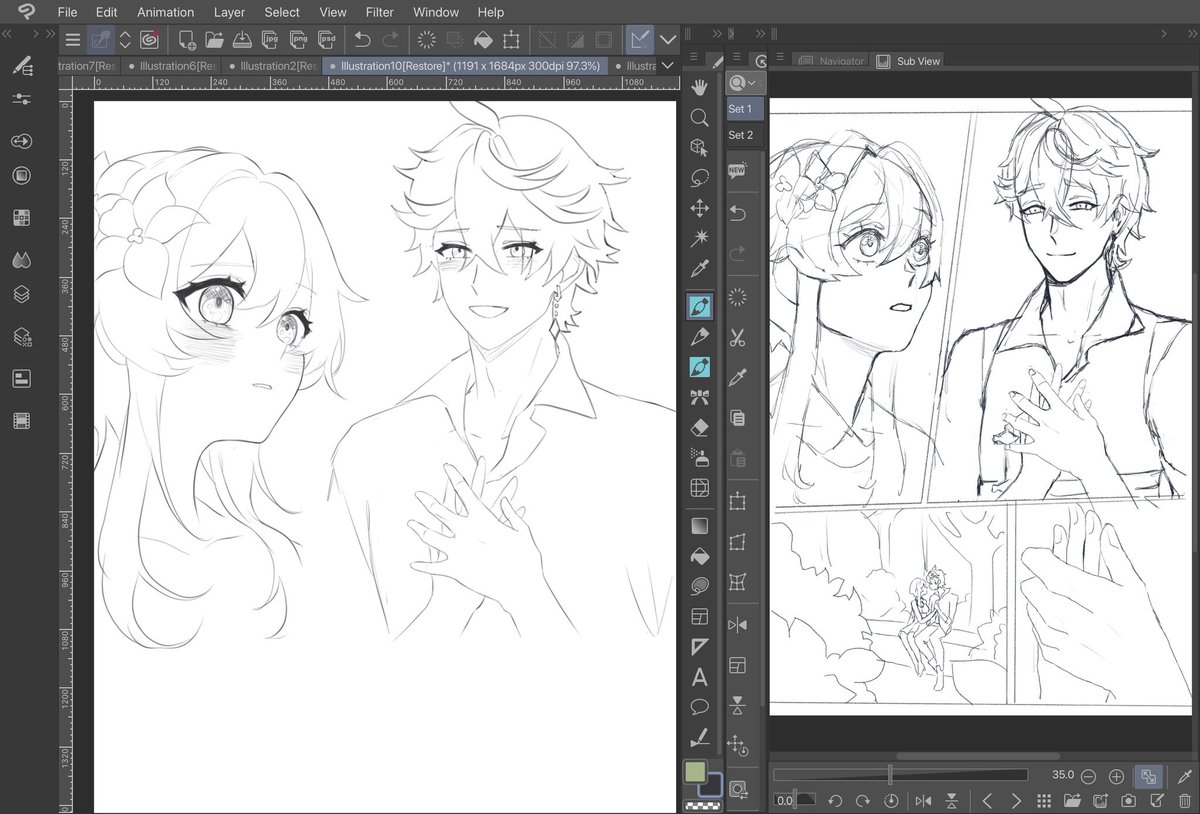Click the Scale/Rotate transform icon in command bar

(x=511, y=40)
